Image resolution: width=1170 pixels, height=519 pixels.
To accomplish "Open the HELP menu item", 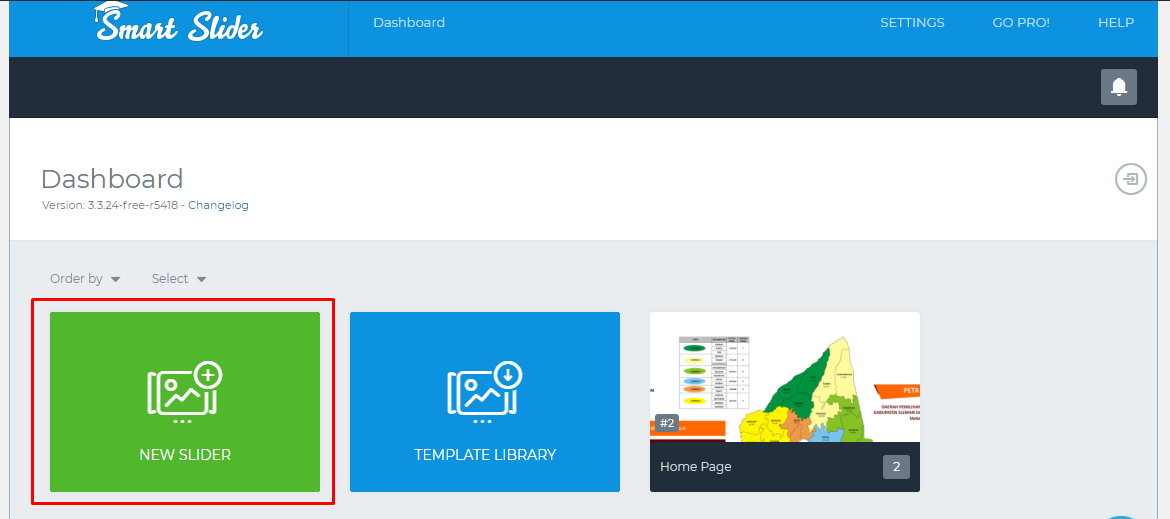I will tap(1116, 23).
